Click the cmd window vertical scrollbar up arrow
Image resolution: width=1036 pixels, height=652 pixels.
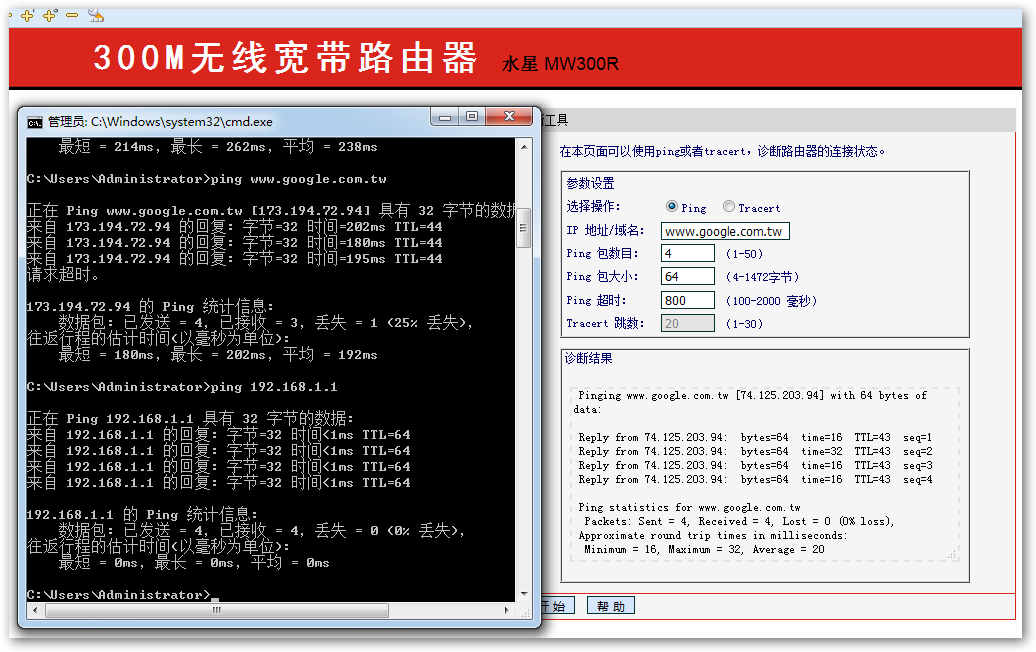tap(524, 147)
